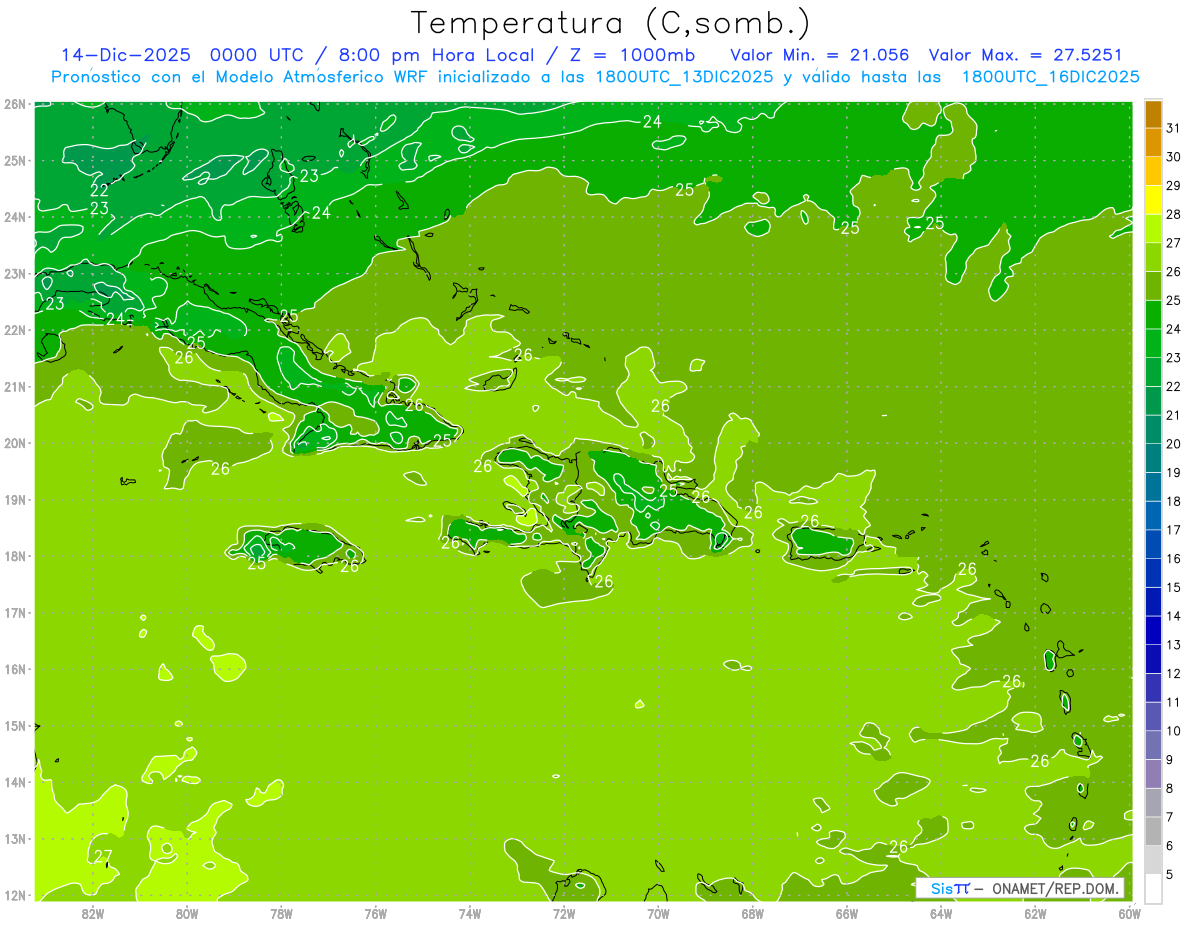This screenshot has width=1200, height=927.
Task: Click the '26N' latitude axis label
Action: click(14, 104)
